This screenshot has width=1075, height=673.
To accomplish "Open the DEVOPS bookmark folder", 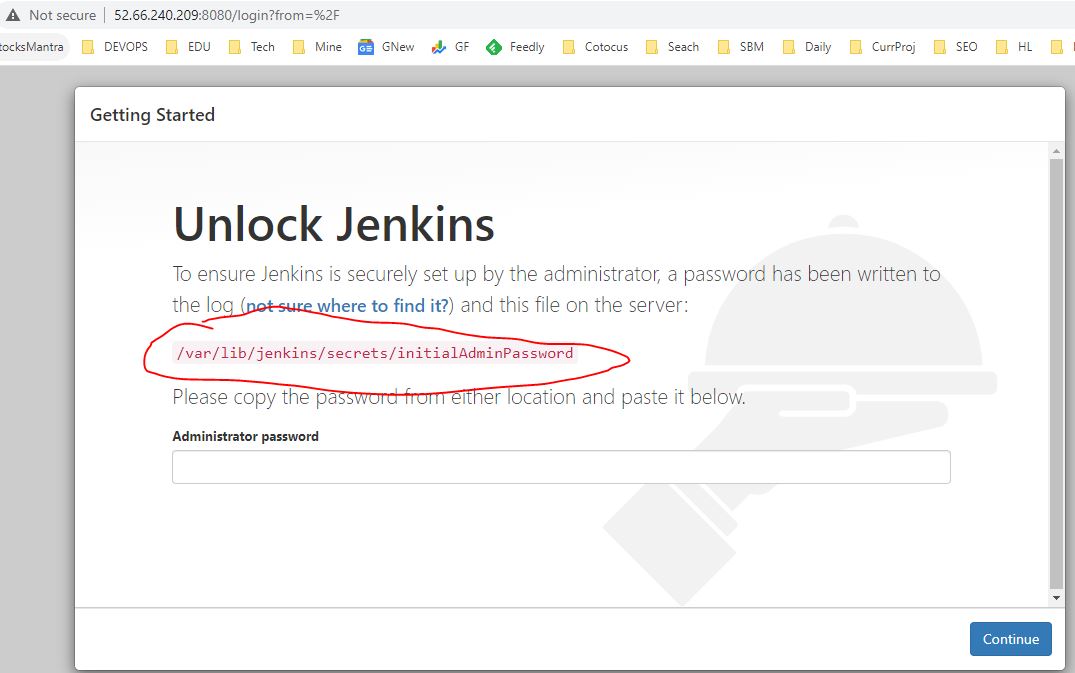I will [x=114, y=47].
